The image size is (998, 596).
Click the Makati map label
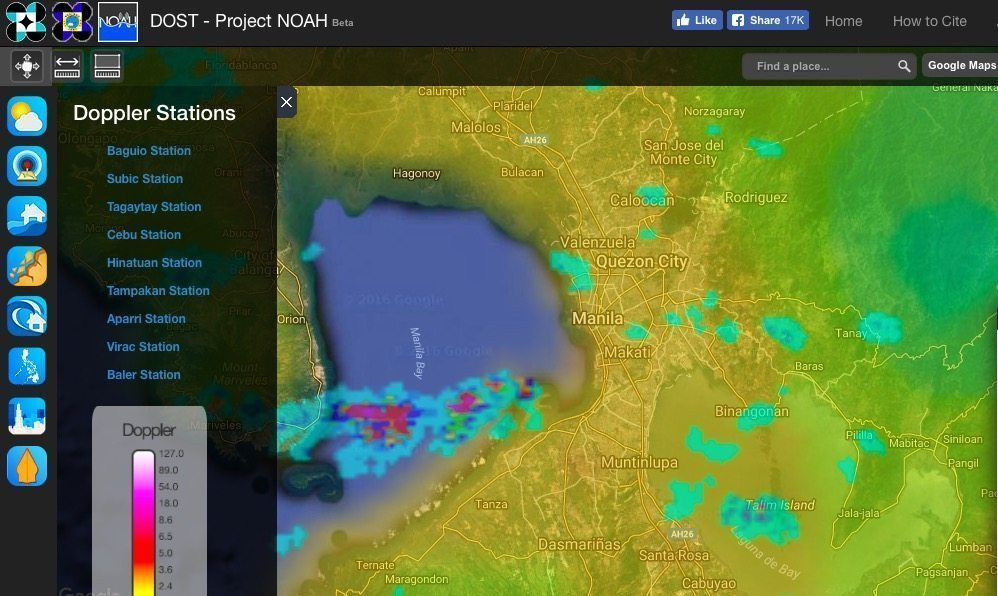coord(628,352)
